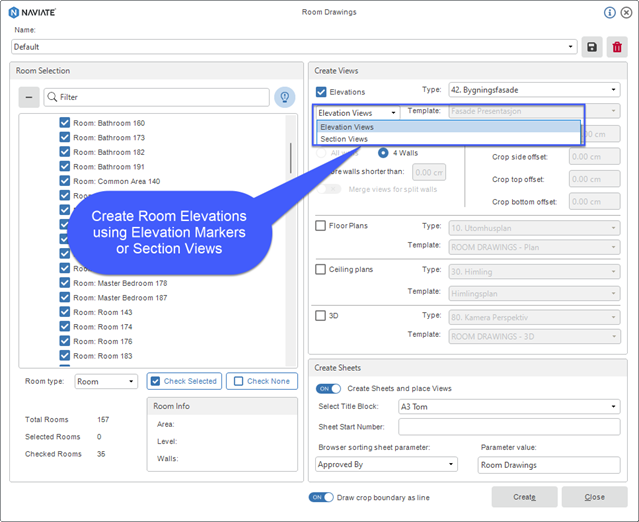Open the Approved By sorting parameter dropdown

point(386,464)
